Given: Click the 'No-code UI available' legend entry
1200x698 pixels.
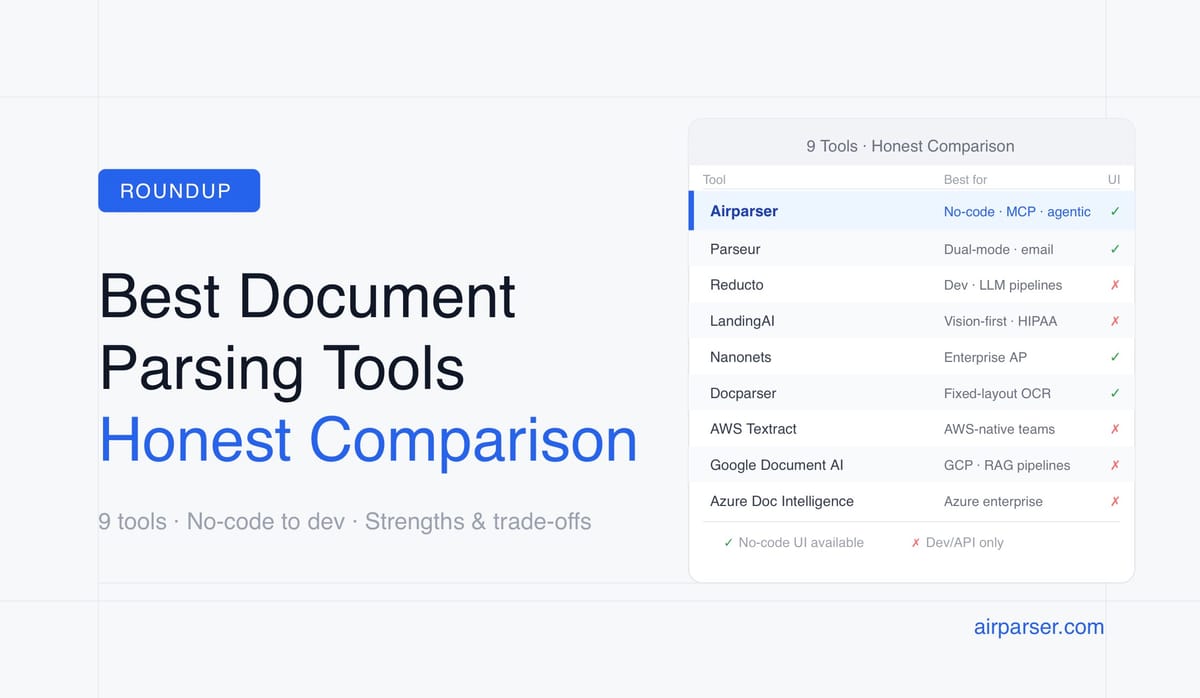Looking at the screenshot, I should tap(794, 542).
